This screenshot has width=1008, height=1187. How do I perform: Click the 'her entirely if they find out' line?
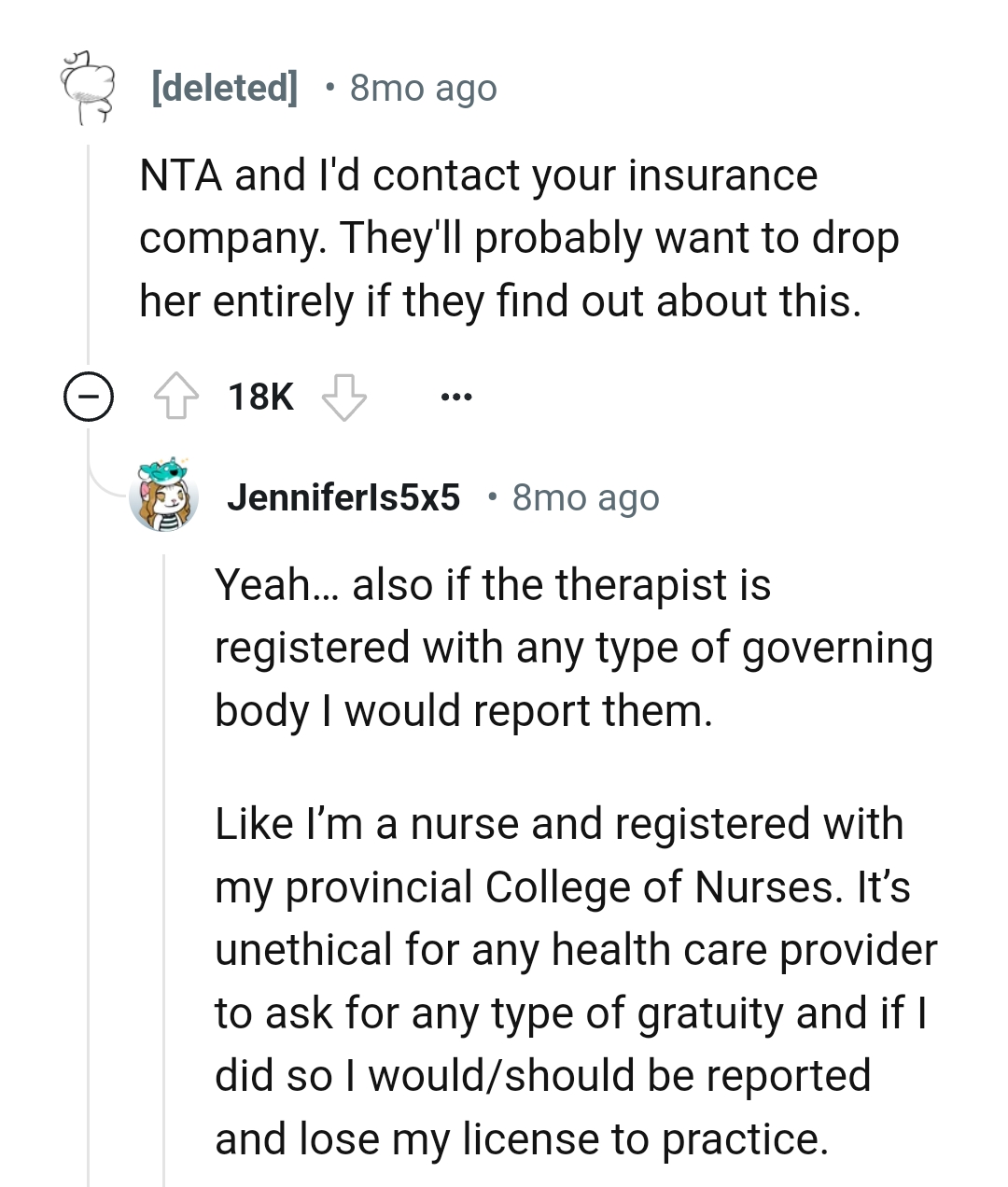[x=499, y=300]
